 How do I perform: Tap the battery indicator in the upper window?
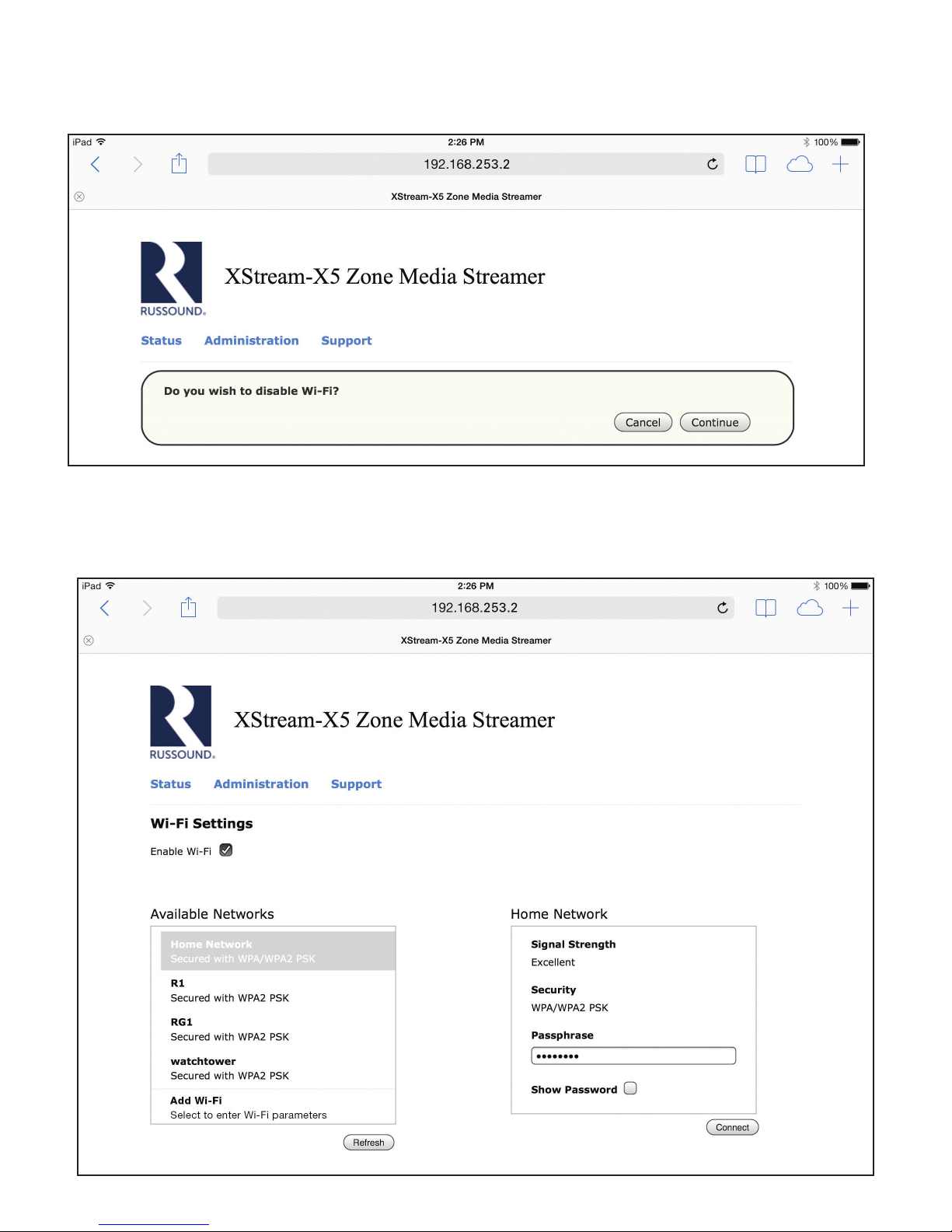[x=850, y=142]
